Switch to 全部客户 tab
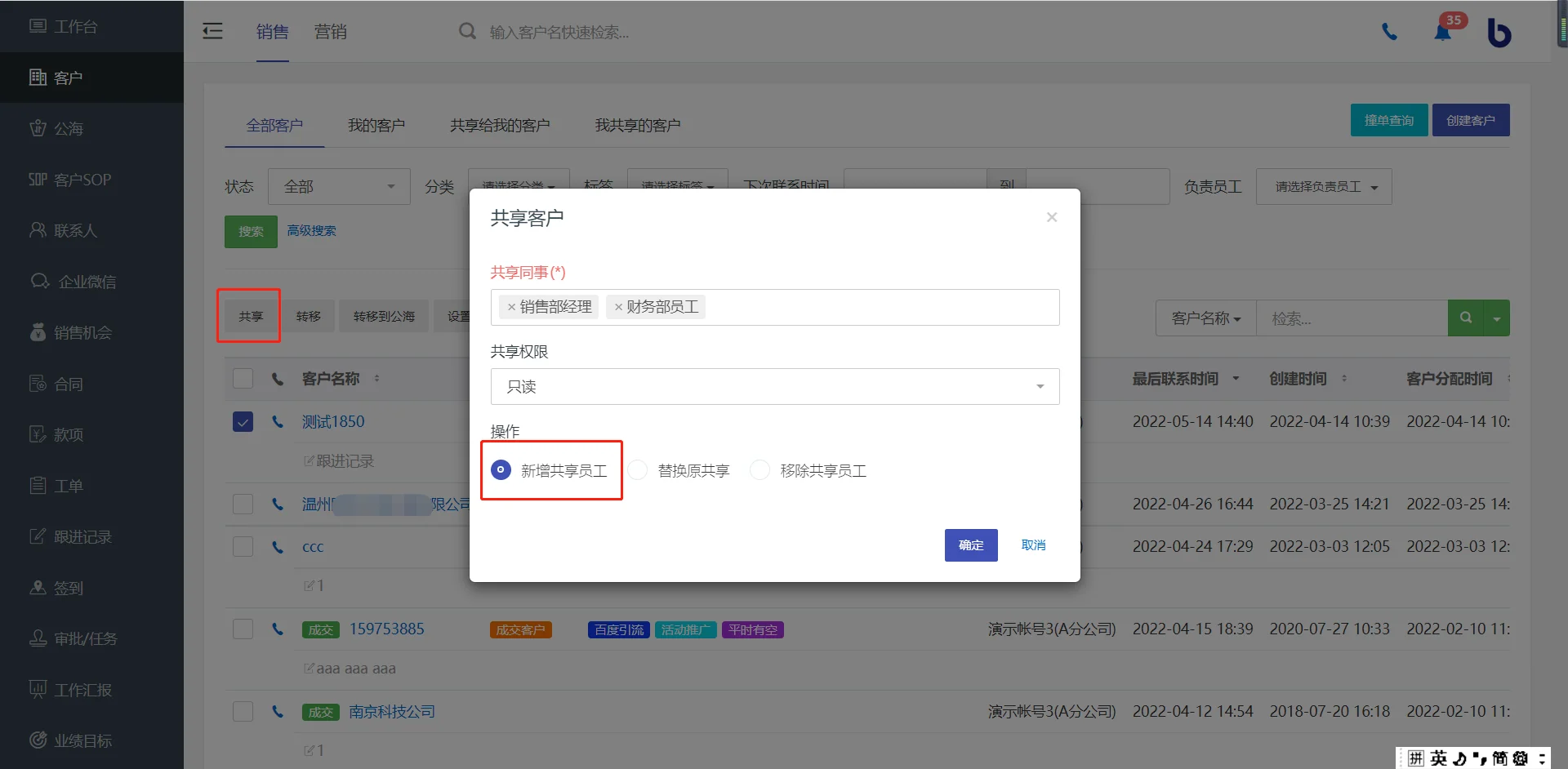The image size is (1568, 769). [274, 125]
